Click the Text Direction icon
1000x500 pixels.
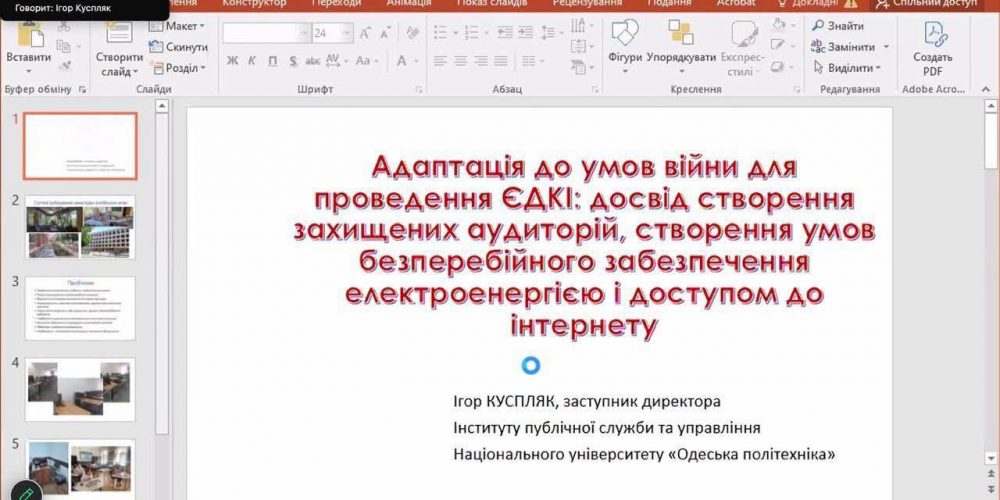pyautogui.click(x=578, y=26)
